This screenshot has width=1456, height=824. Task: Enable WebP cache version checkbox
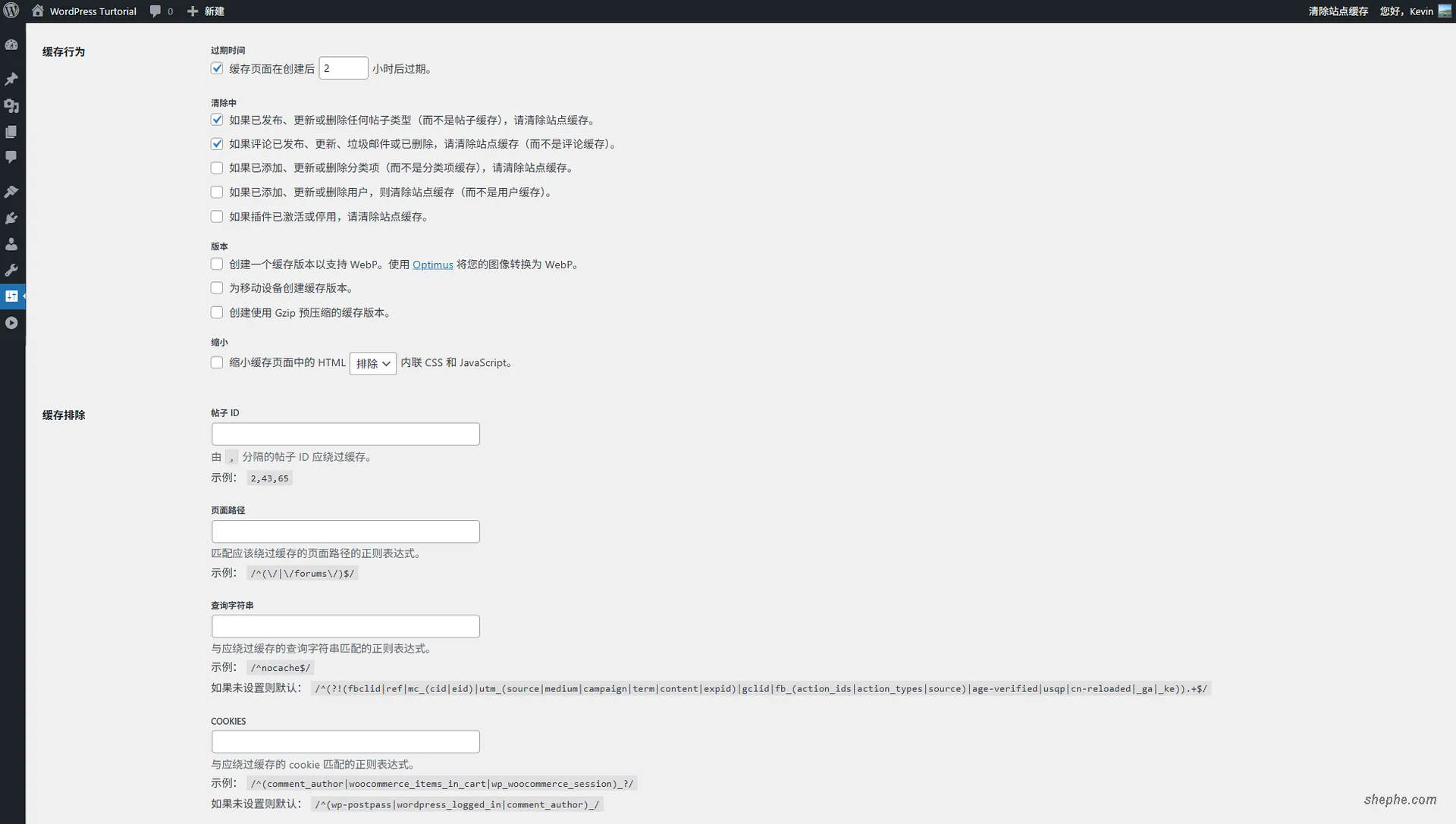coord(217,264)
